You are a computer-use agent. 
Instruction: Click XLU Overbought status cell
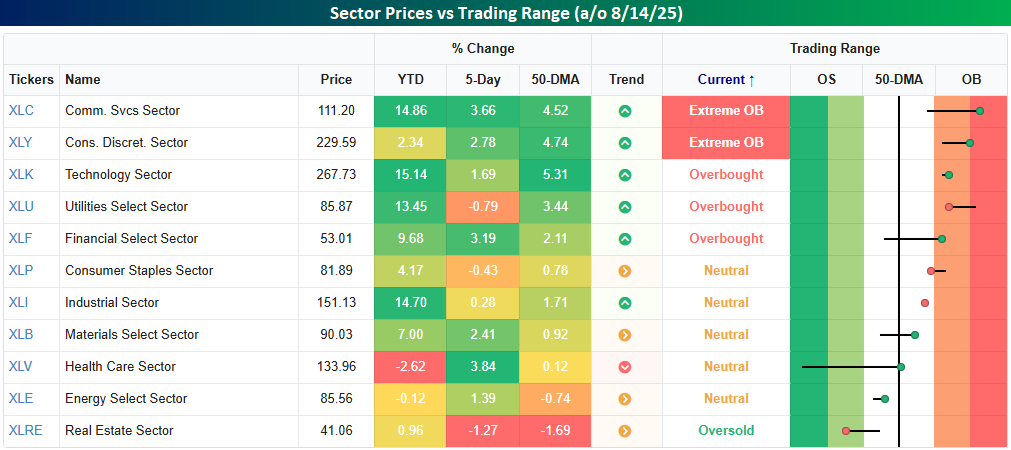pyautogui.click(x=726, y=207)
